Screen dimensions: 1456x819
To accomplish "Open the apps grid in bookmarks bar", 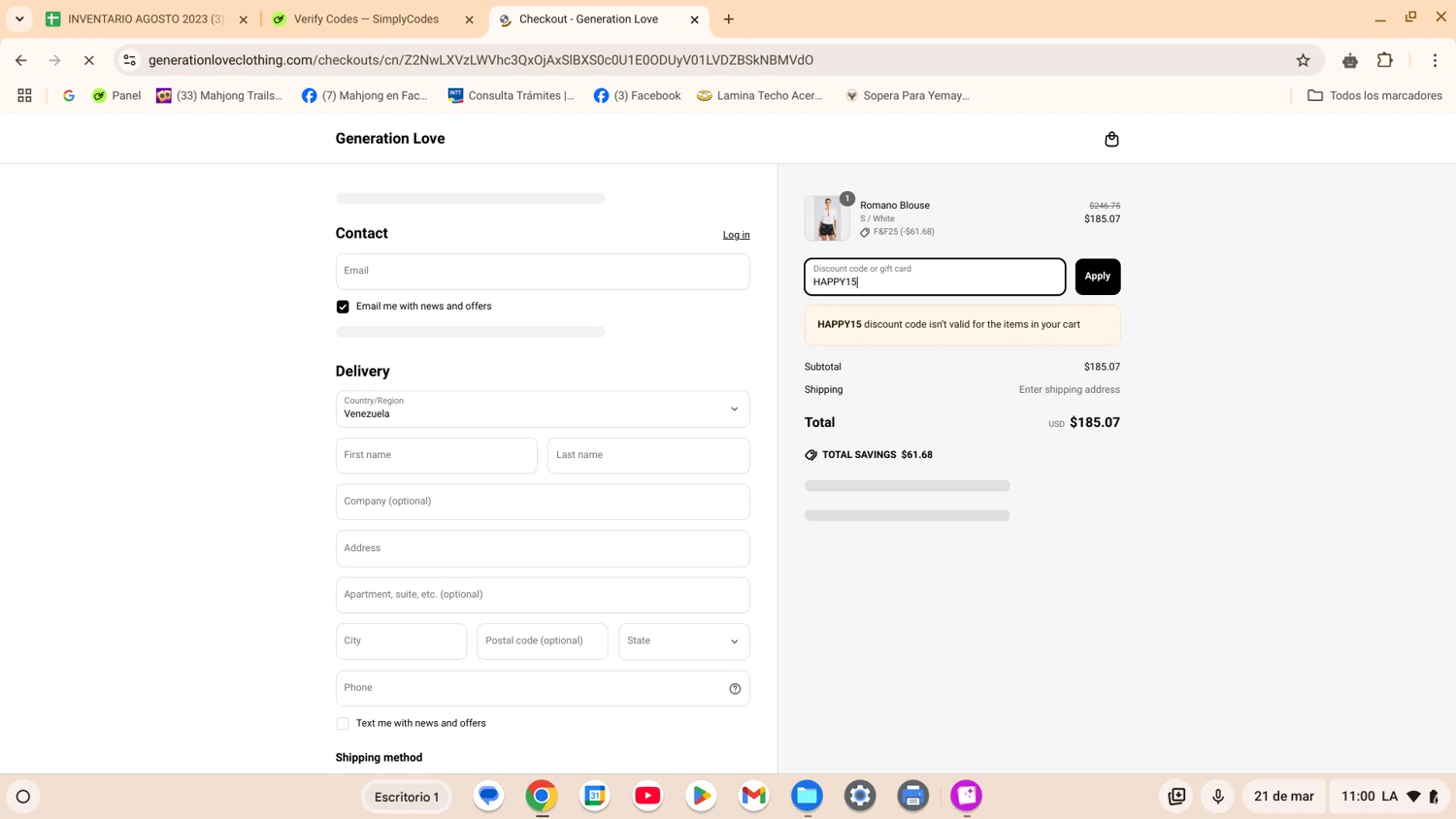I will tap(24, 95).
